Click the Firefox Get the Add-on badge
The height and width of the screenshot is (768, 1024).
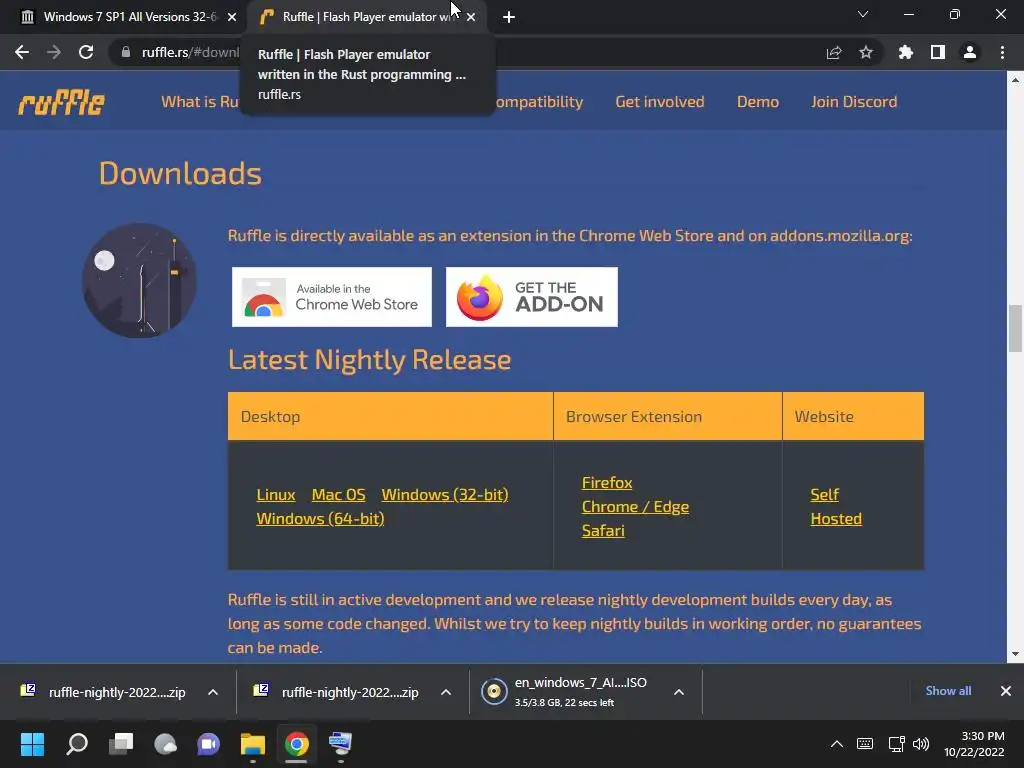532,297
